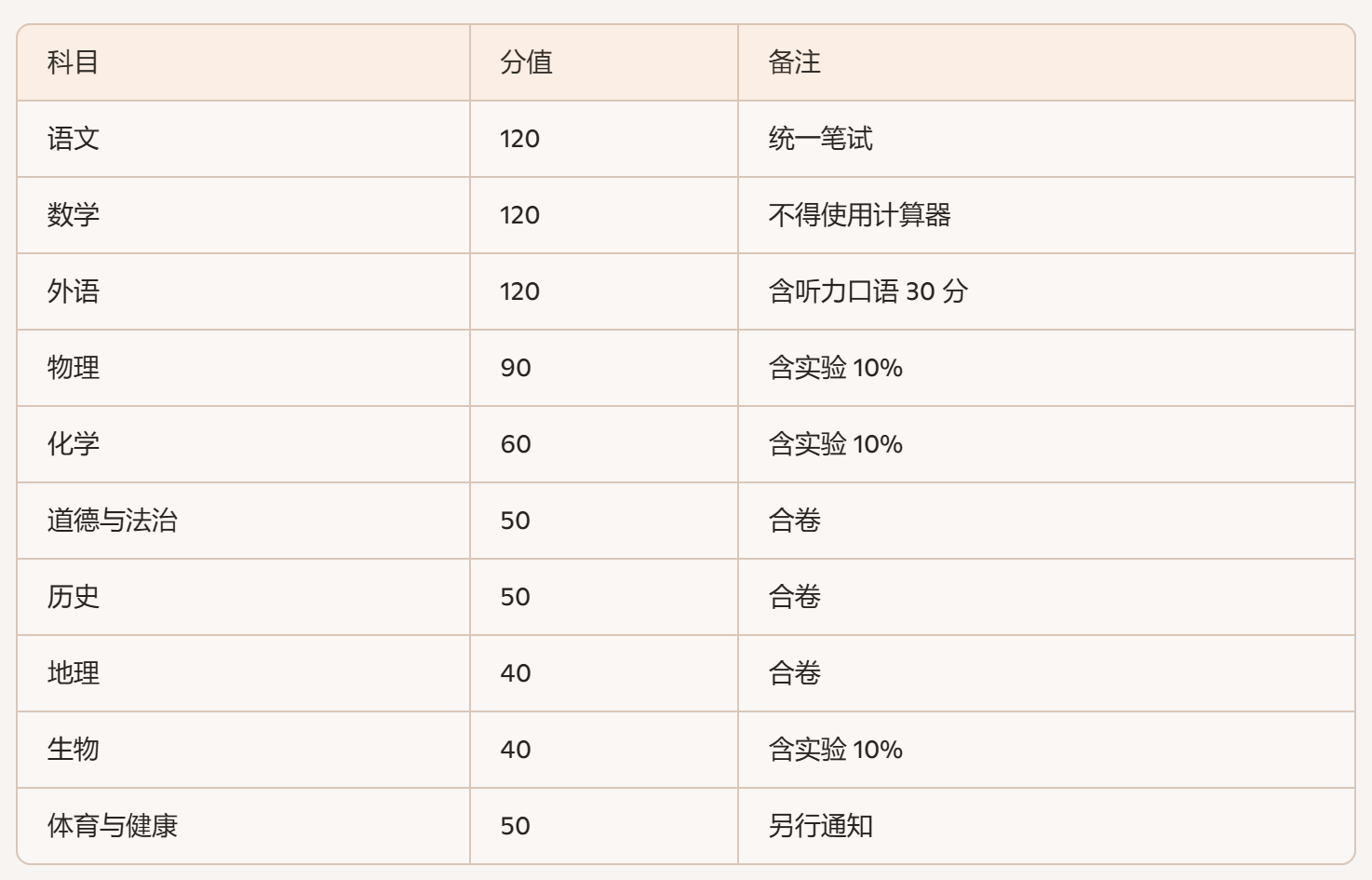1372x880 pixels.
Task: Select the 语文 subject cell
Action: [x=74, y=139]
